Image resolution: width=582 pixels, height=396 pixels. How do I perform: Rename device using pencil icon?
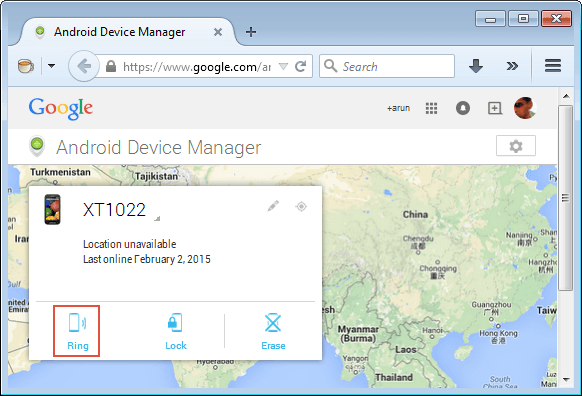point(273,206)
